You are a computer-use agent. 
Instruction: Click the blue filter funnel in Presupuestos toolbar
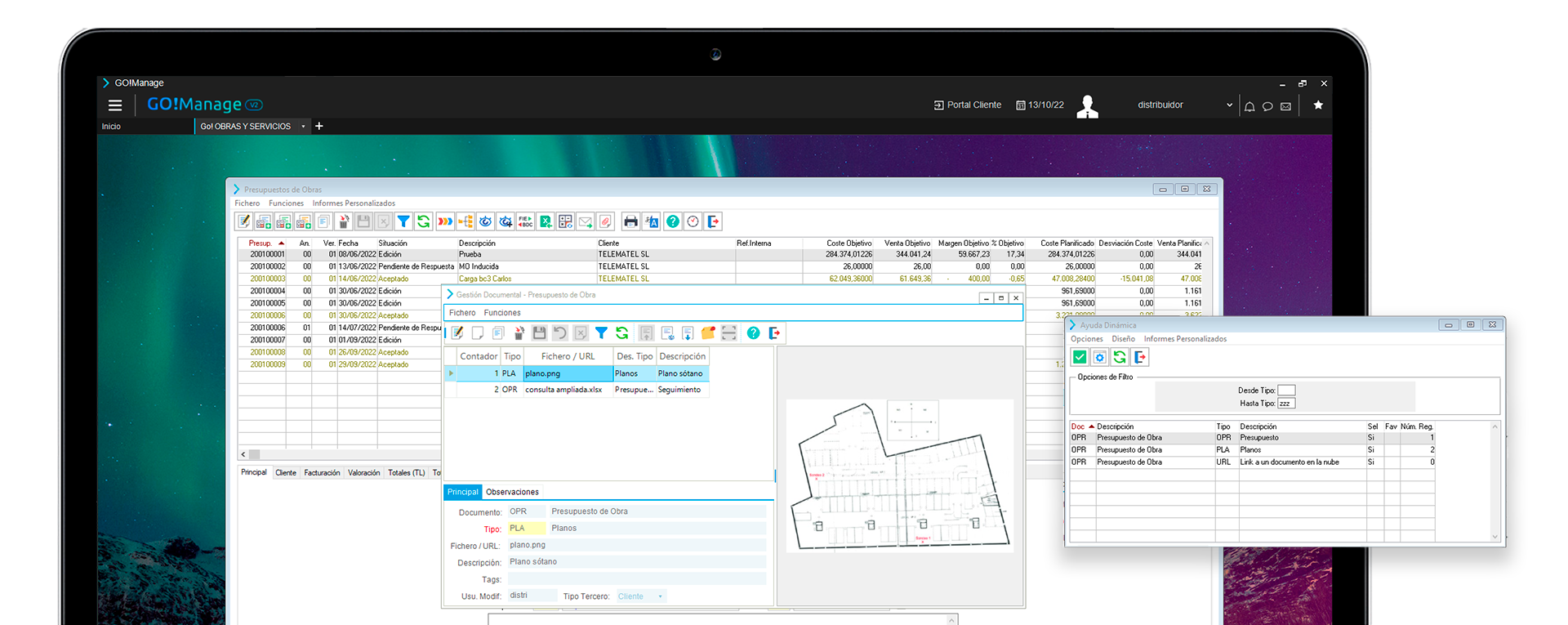(403, 221)
